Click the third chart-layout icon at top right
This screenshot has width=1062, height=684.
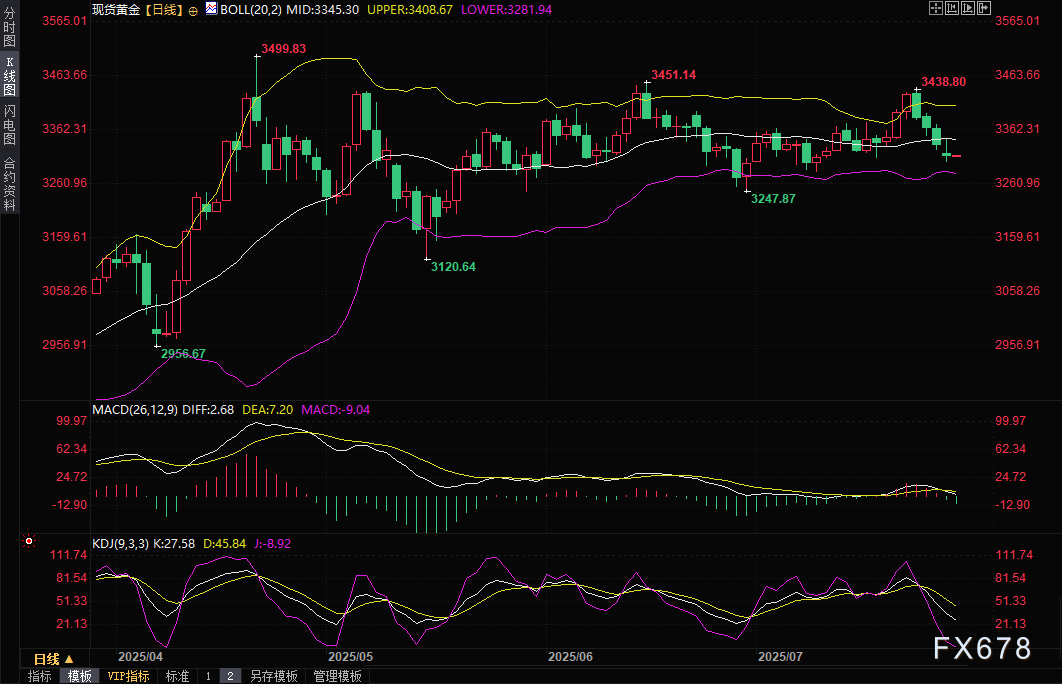point(966,9)
